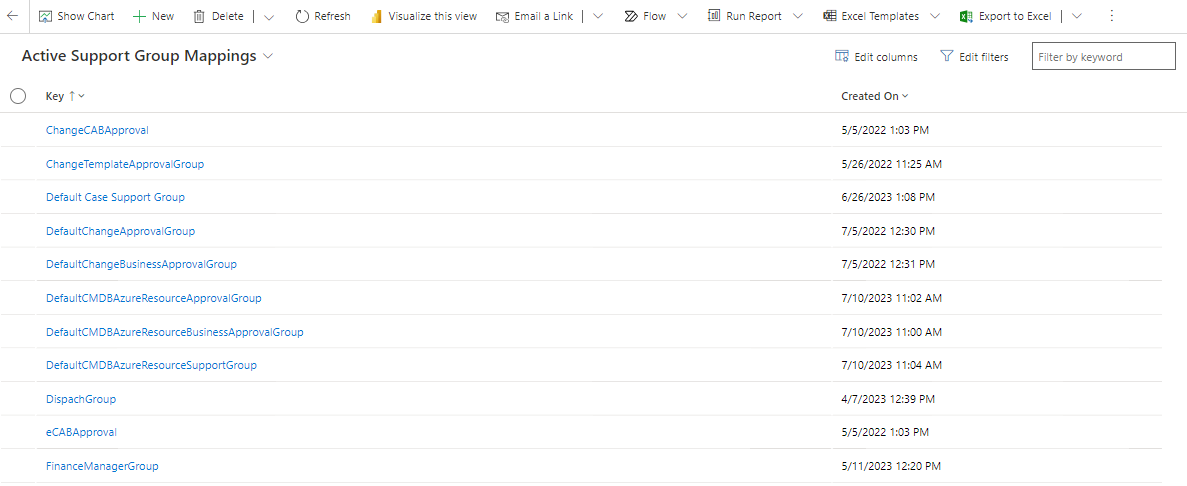Click the Filter by keyword field

pyautogui.click(x=1103, y=57)
